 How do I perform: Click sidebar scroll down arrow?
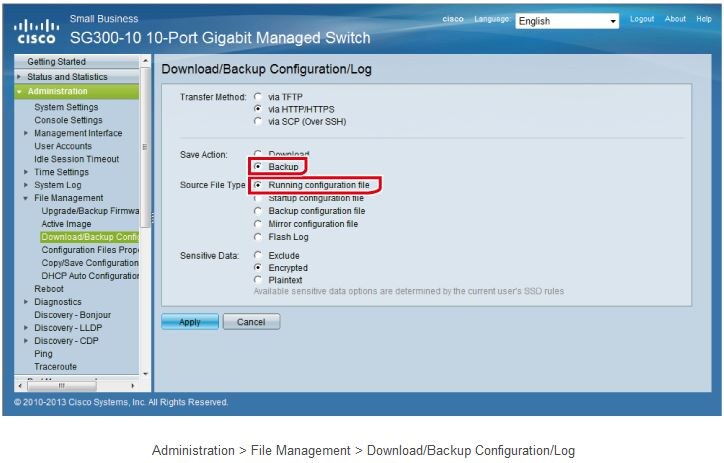pyautogui.click(x=145, y=373)
